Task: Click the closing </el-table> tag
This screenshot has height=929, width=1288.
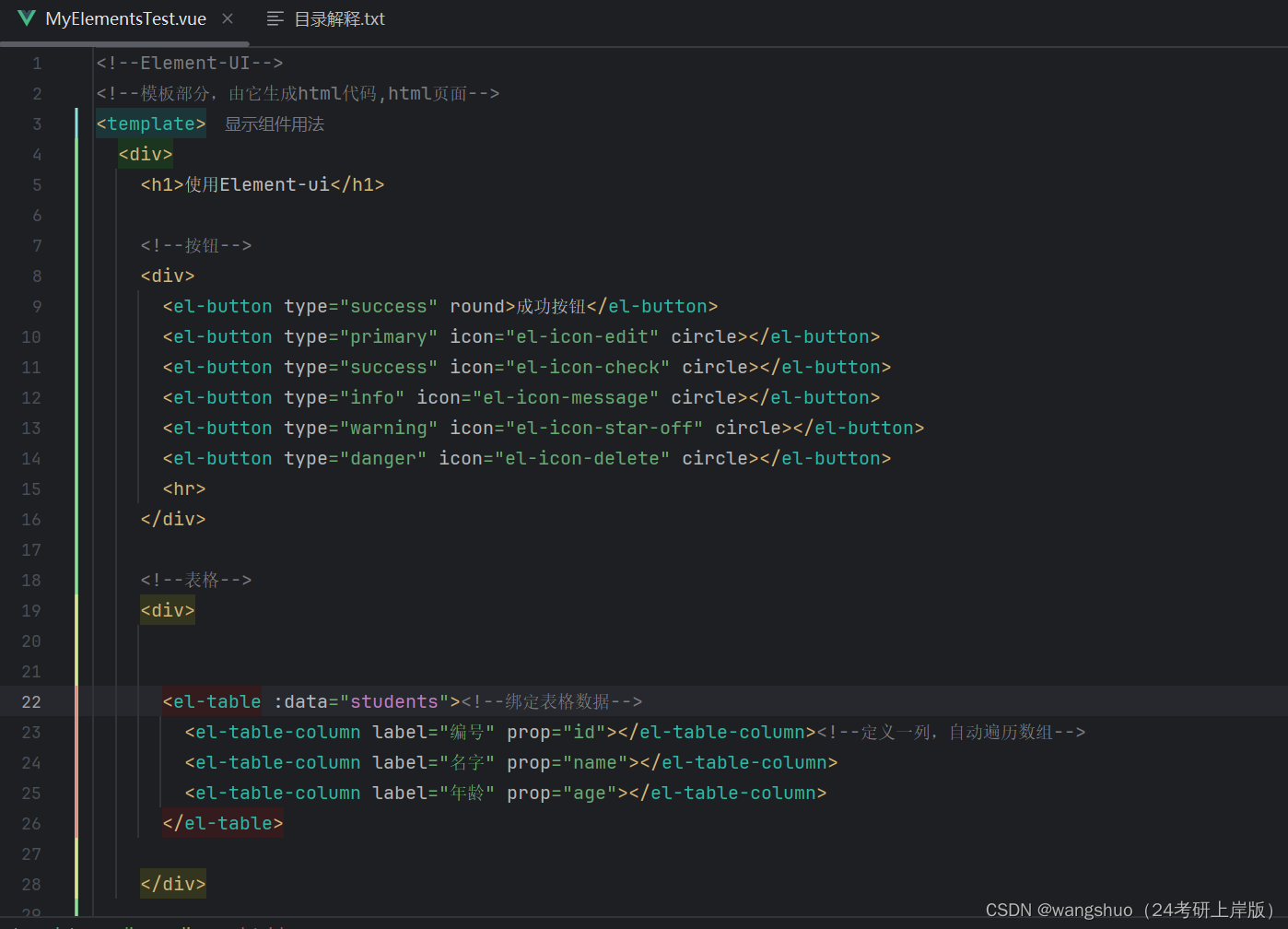Action: click(x=223, y=823)
